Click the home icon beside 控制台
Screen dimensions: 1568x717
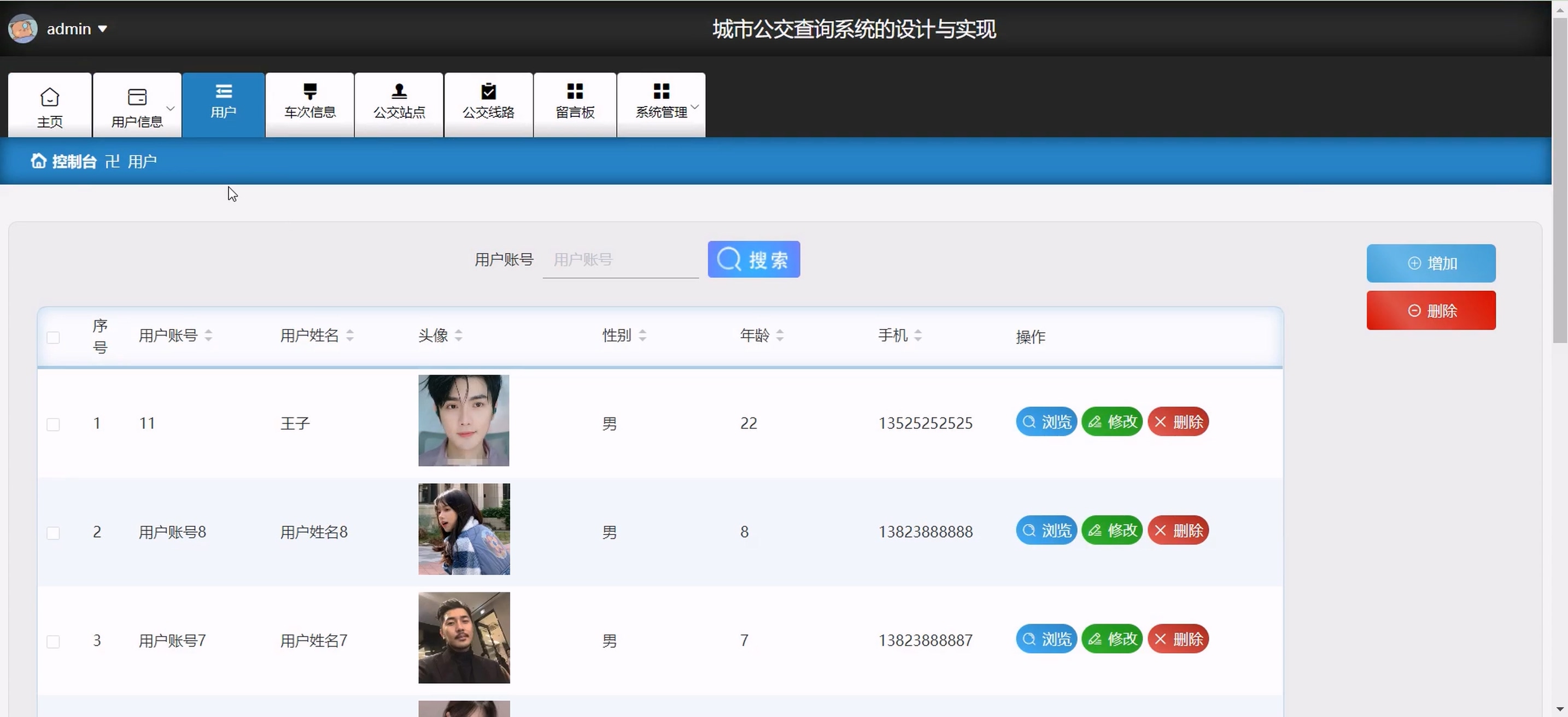coord(38,161)
